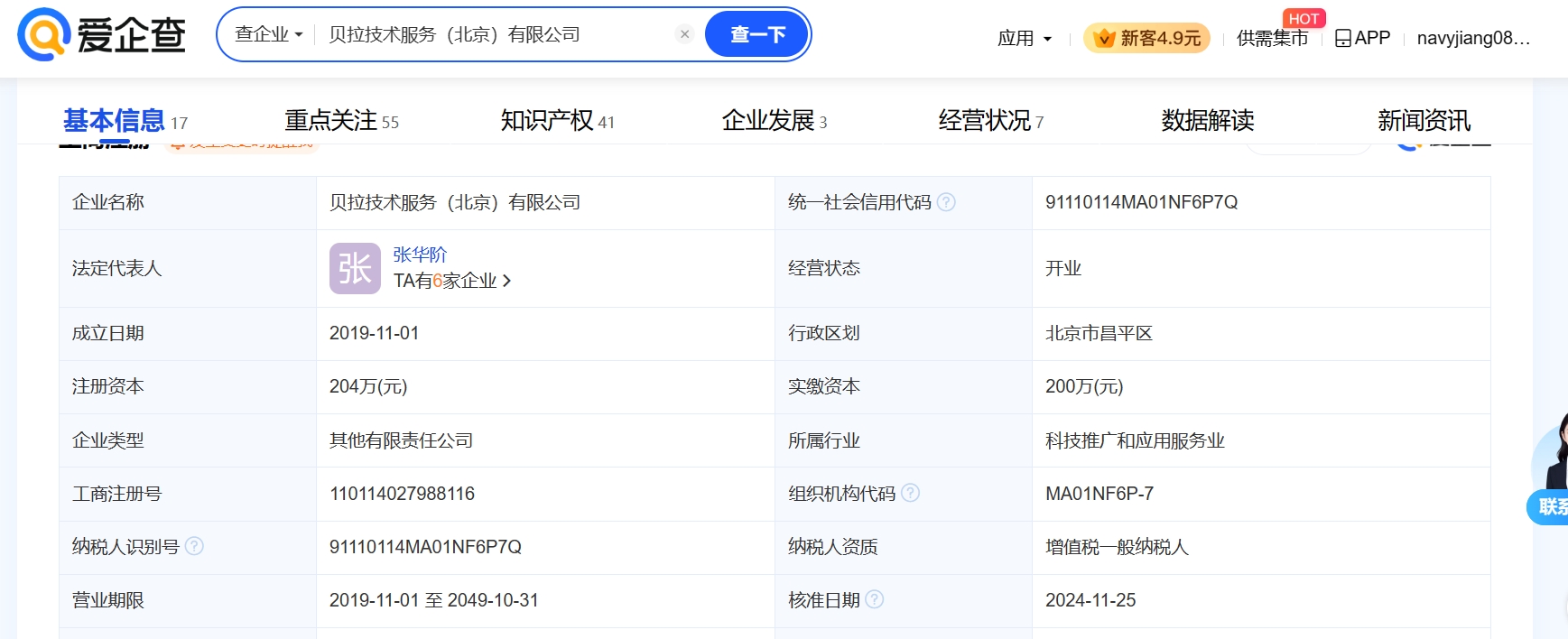Click the 查一下 search button
The width and height of the screenshot is (1568, 639).
(x=756, y=34)
